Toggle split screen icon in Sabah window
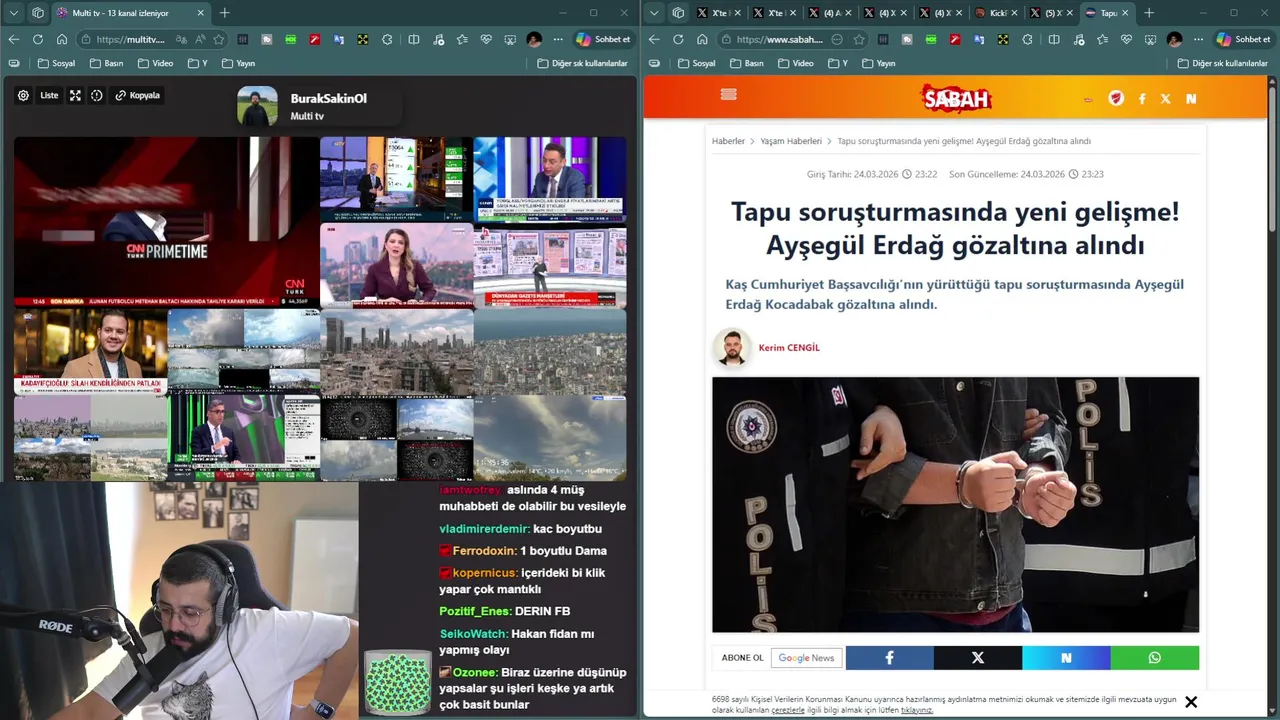The height and width of the screenshot is (720, 1280). [x=1054, y=39]
